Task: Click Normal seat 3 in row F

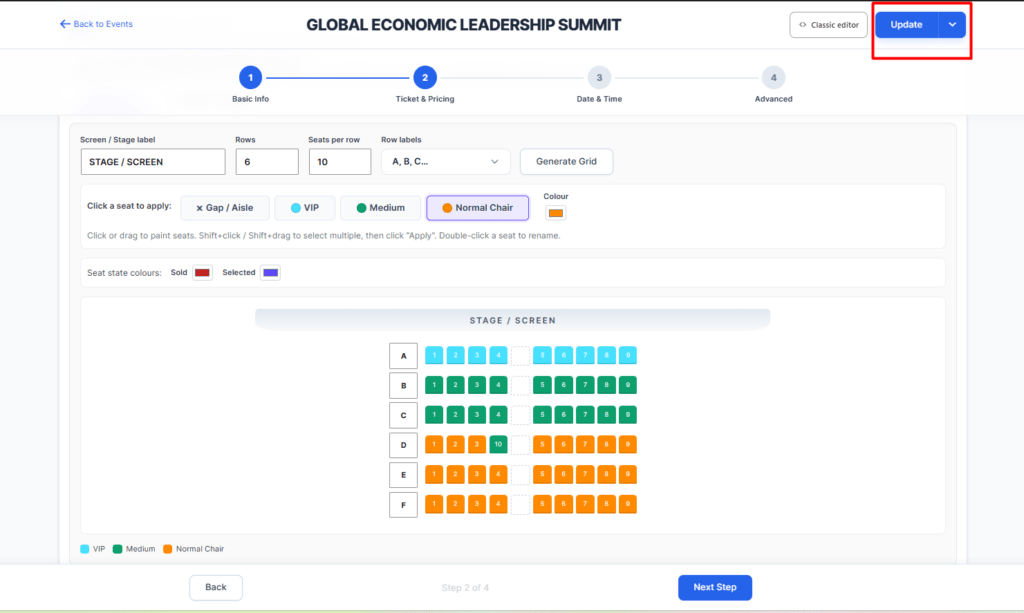Action: click(x=477, y=504)
